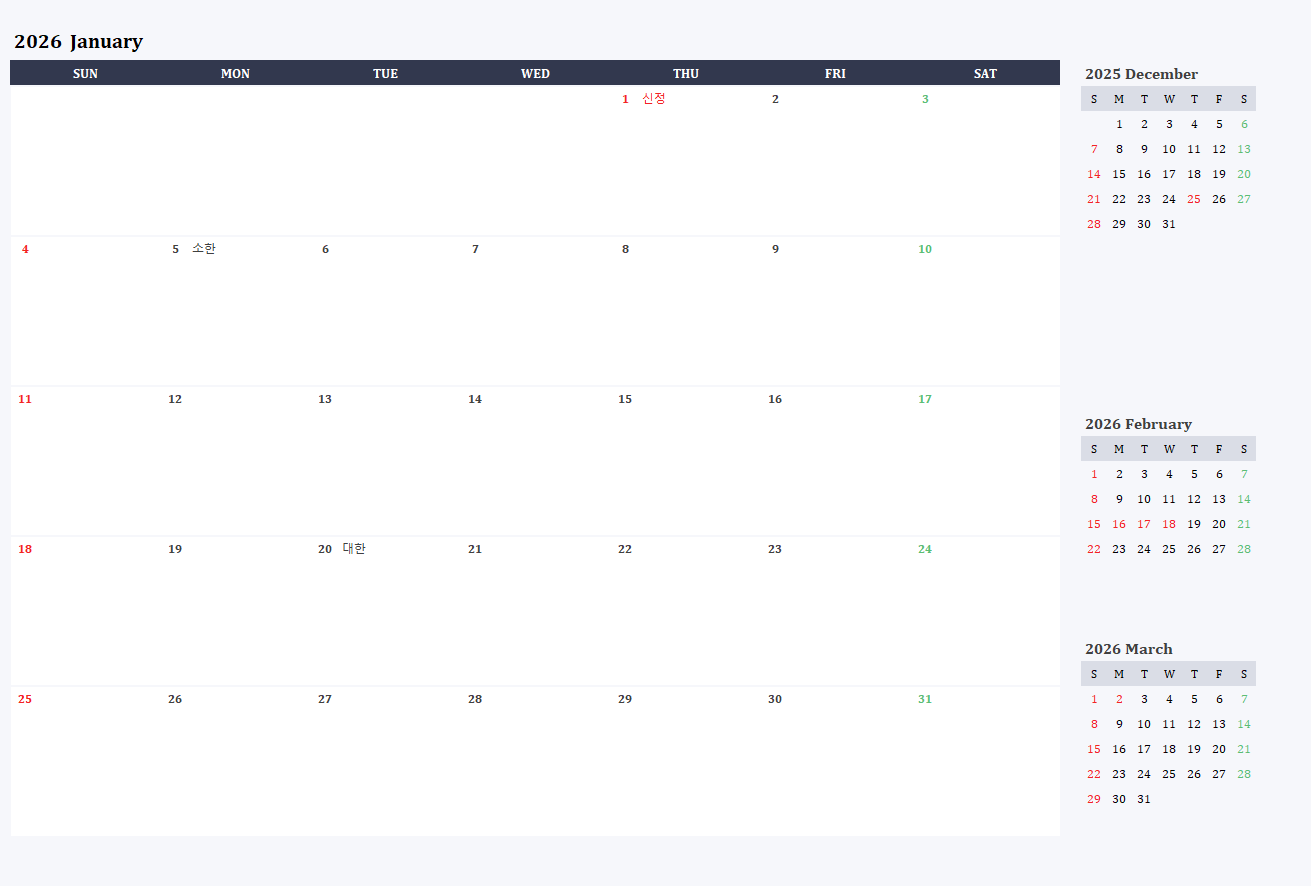
Task: Click December 28 in the mini calendar
Action: coord(1094,224)
